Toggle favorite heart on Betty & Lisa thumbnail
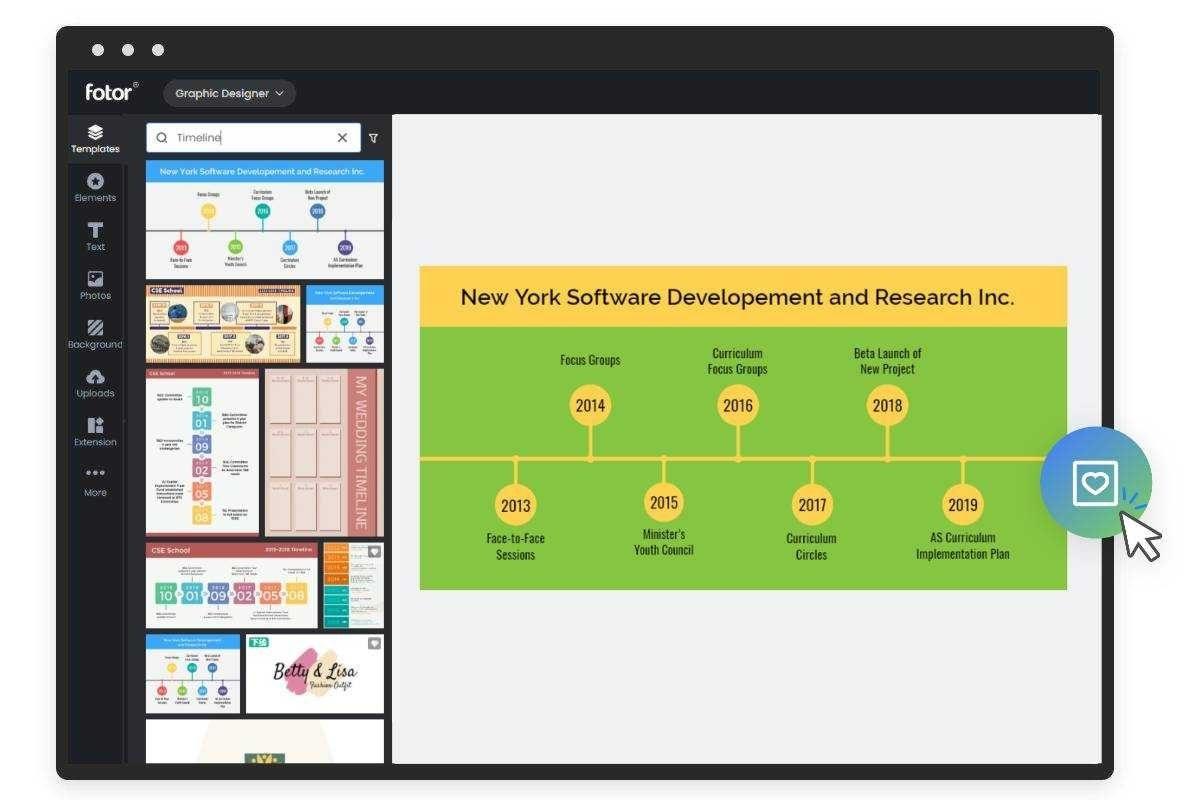Screen dimensions: 1200x800 [x=374, y=643]
